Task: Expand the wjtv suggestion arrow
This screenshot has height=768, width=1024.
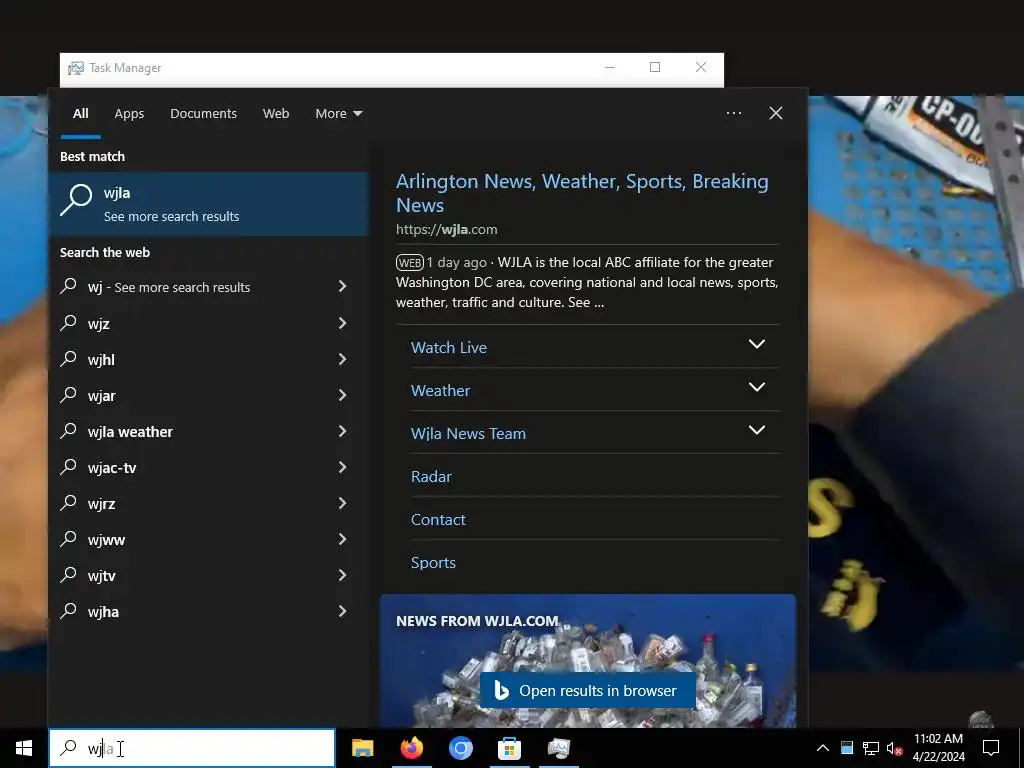Action: click(x=342, y=575)
